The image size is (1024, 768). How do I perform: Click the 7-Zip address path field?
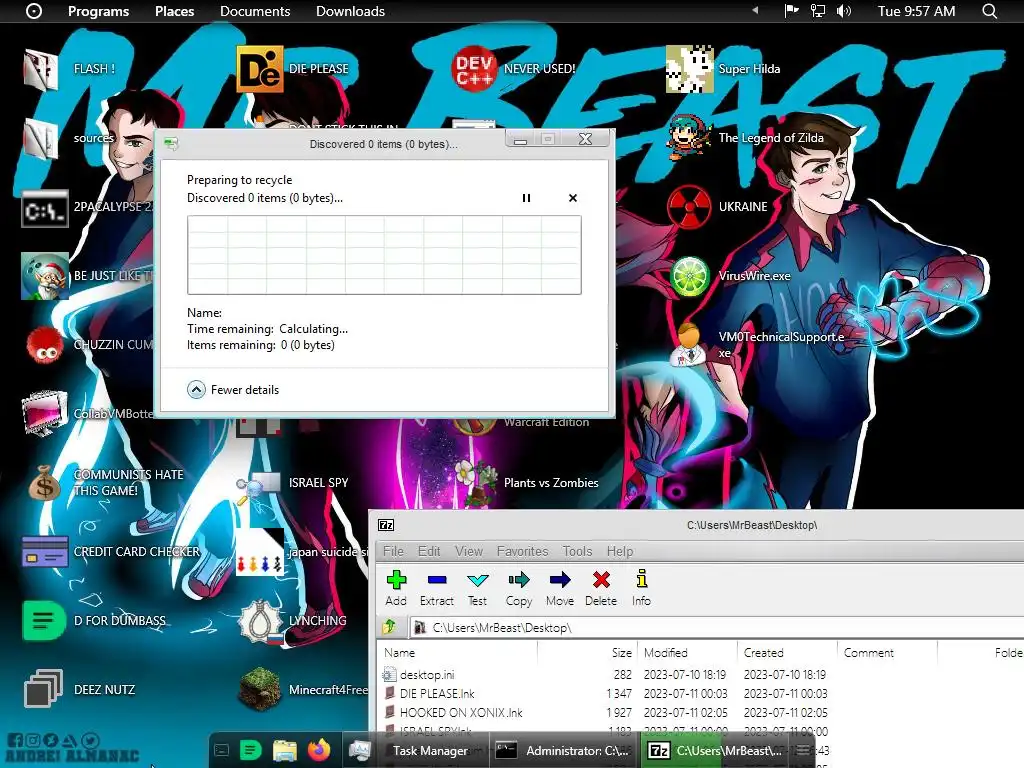point(715,628)
